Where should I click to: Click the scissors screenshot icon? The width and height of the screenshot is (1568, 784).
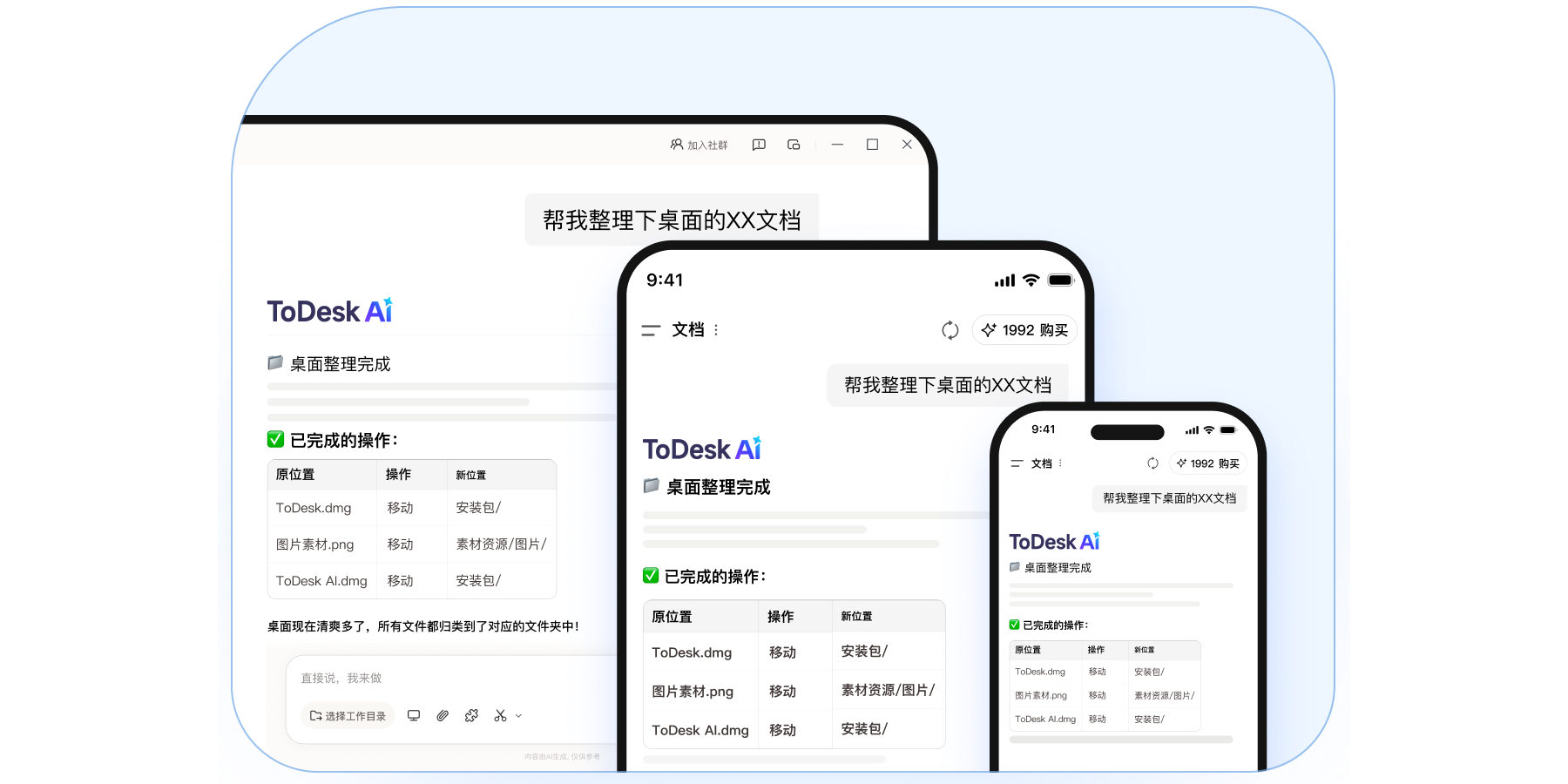(500, 716)
